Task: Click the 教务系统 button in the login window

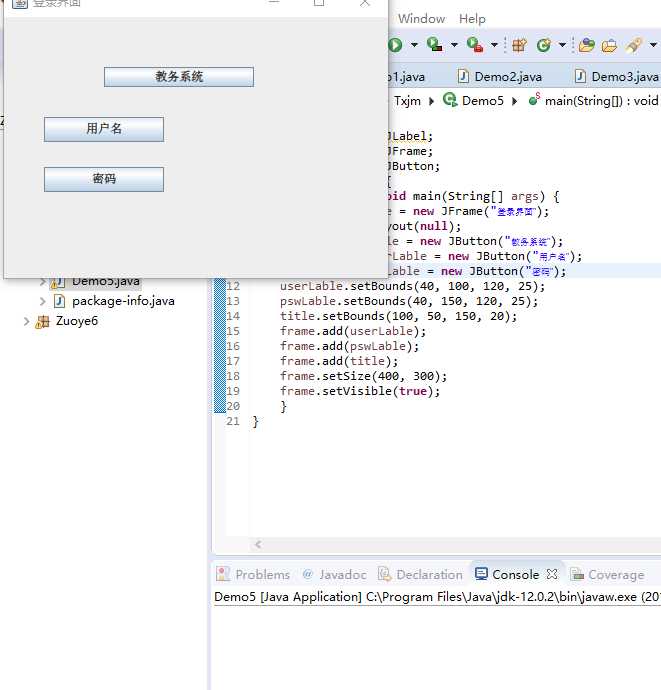Action: pos(179,77)
